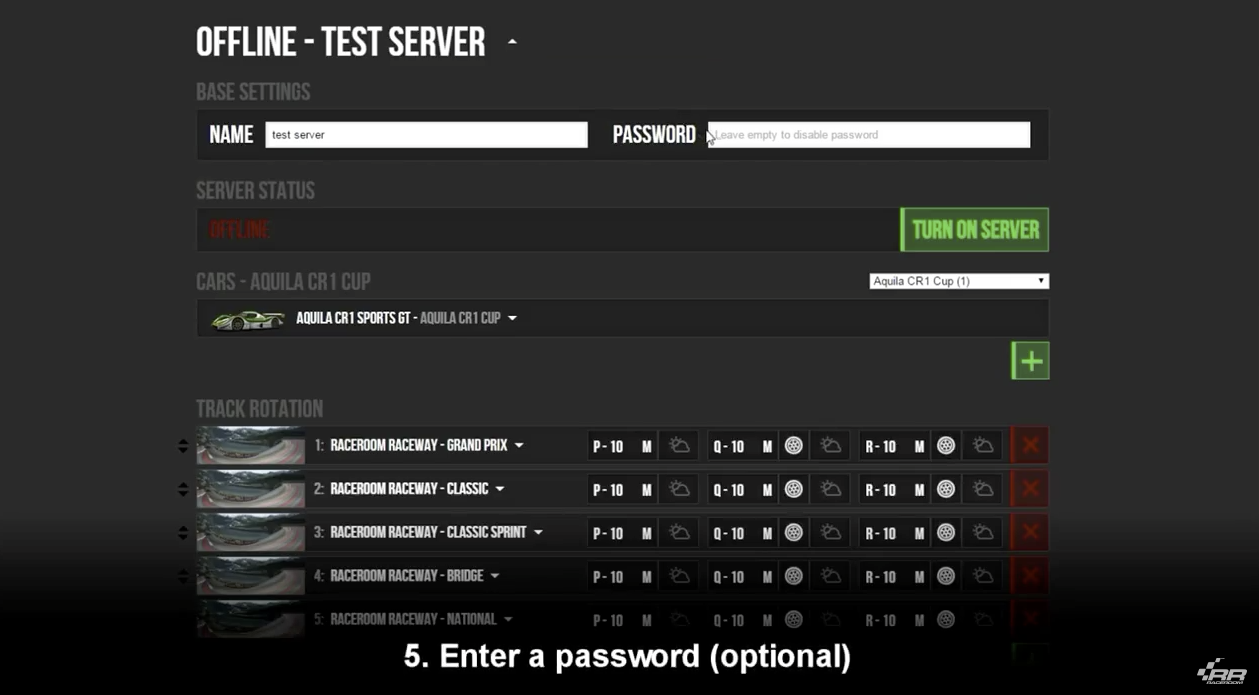The width and height of the screenshot is (1259, 695).
Task: Set race weather for Raceroom Raceway - Bridge
Action: pyautogui.click(x=982, y=576)
